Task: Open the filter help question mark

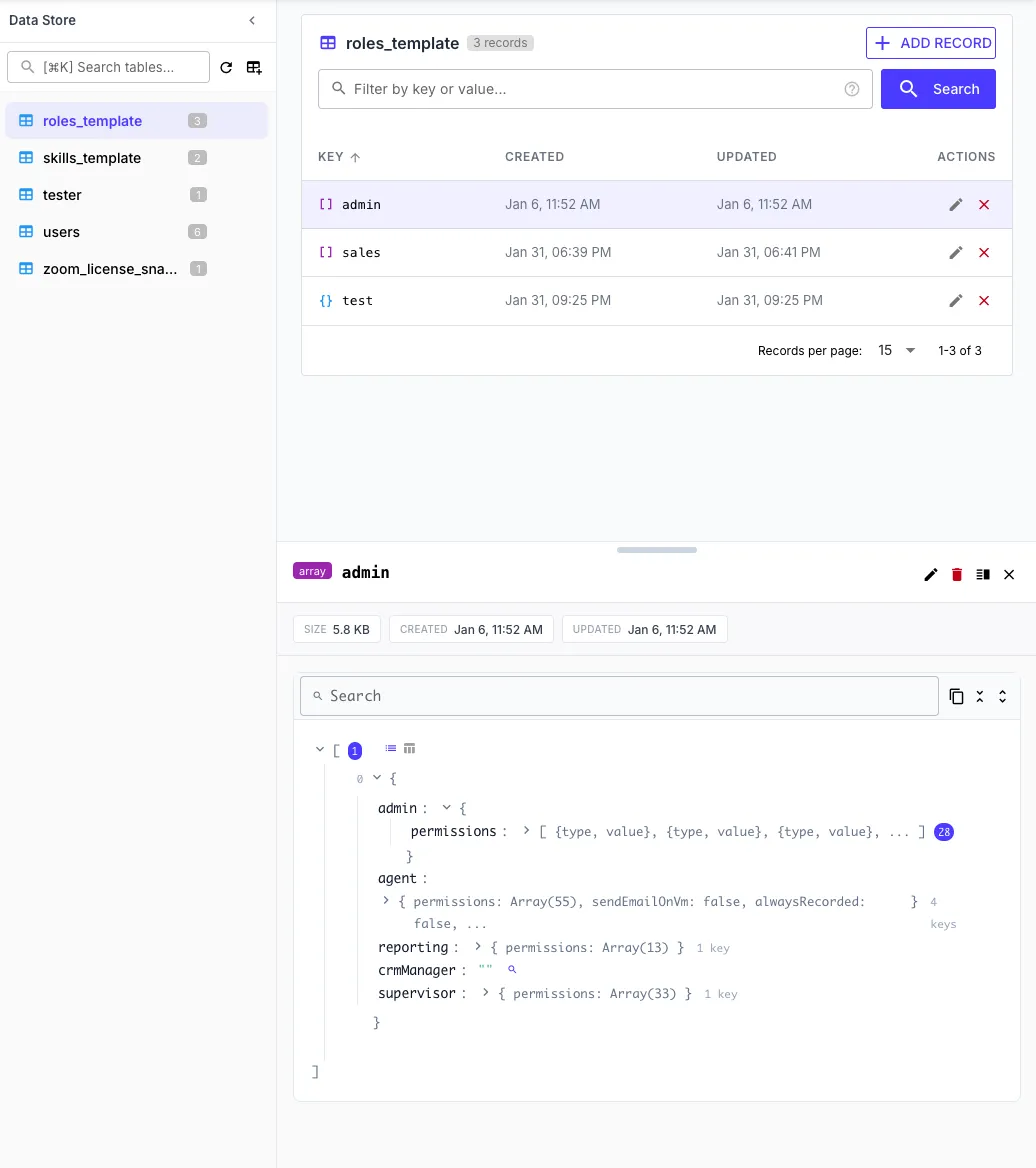Action: (851, 89)
